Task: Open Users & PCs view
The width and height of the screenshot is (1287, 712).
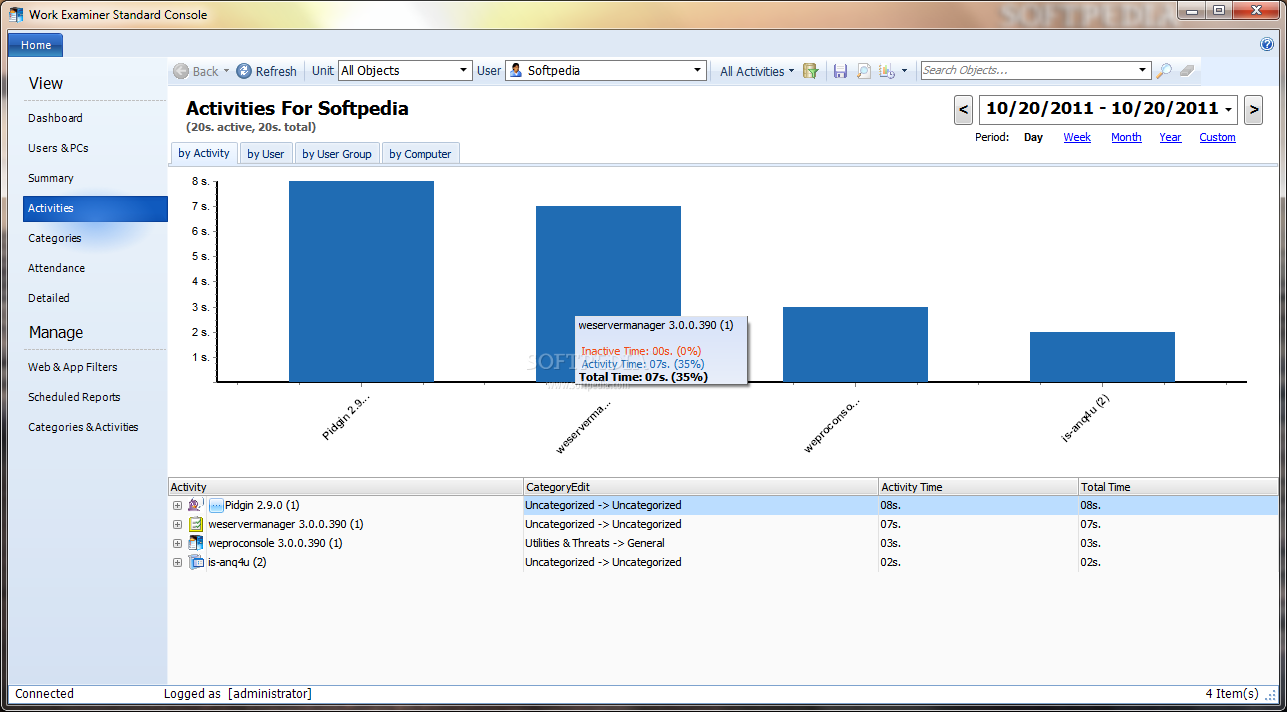Action: tap(58, 148)
